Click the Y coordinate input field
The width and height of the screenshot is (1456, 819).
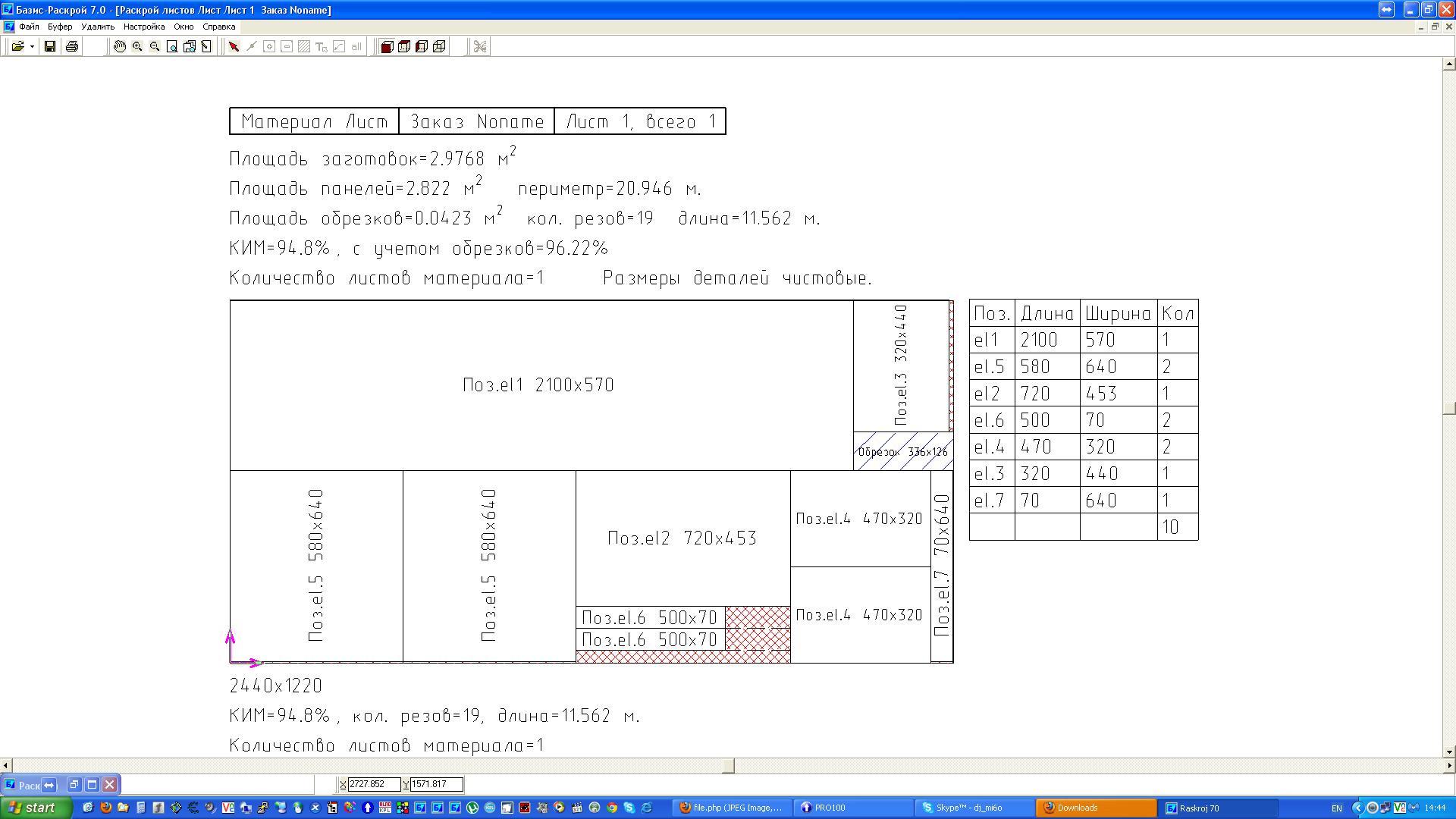436,784
